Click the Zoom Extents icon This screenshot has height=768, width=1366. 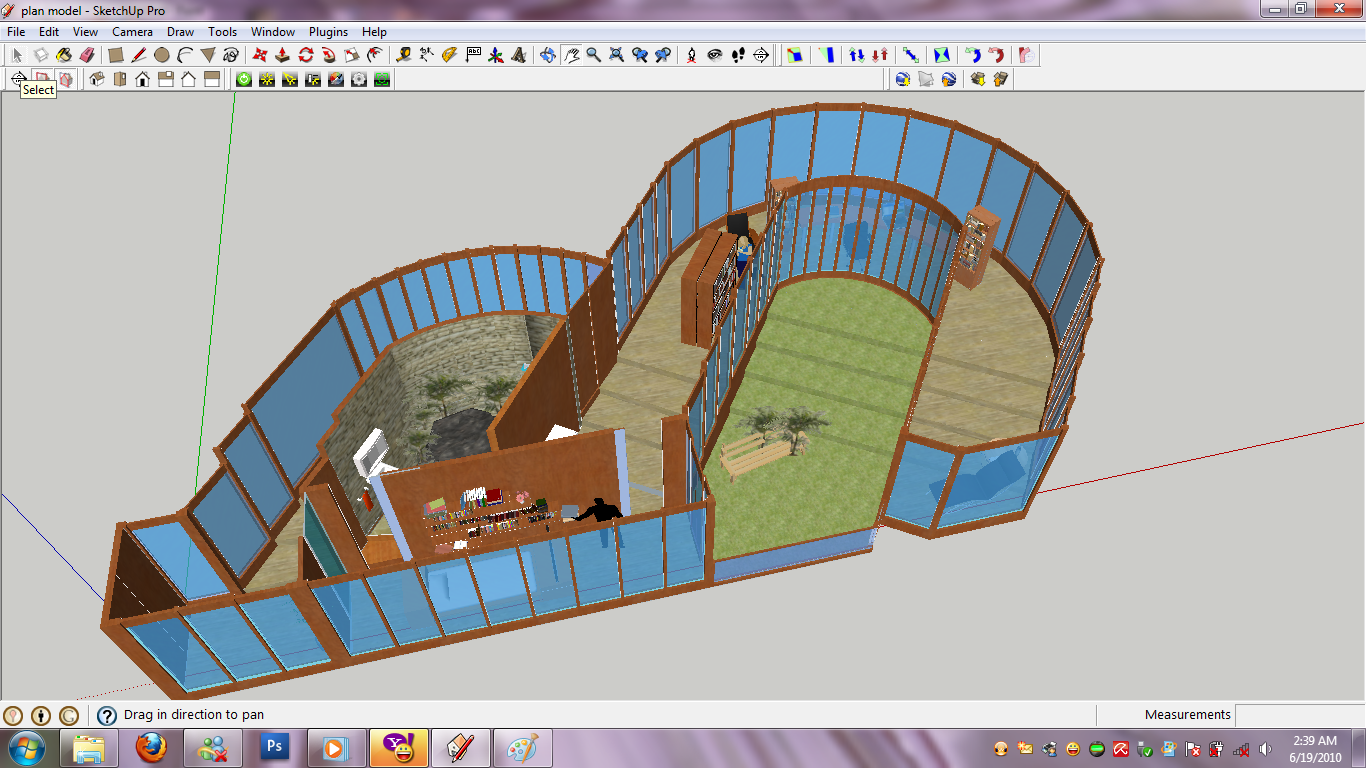coord(617,55)
